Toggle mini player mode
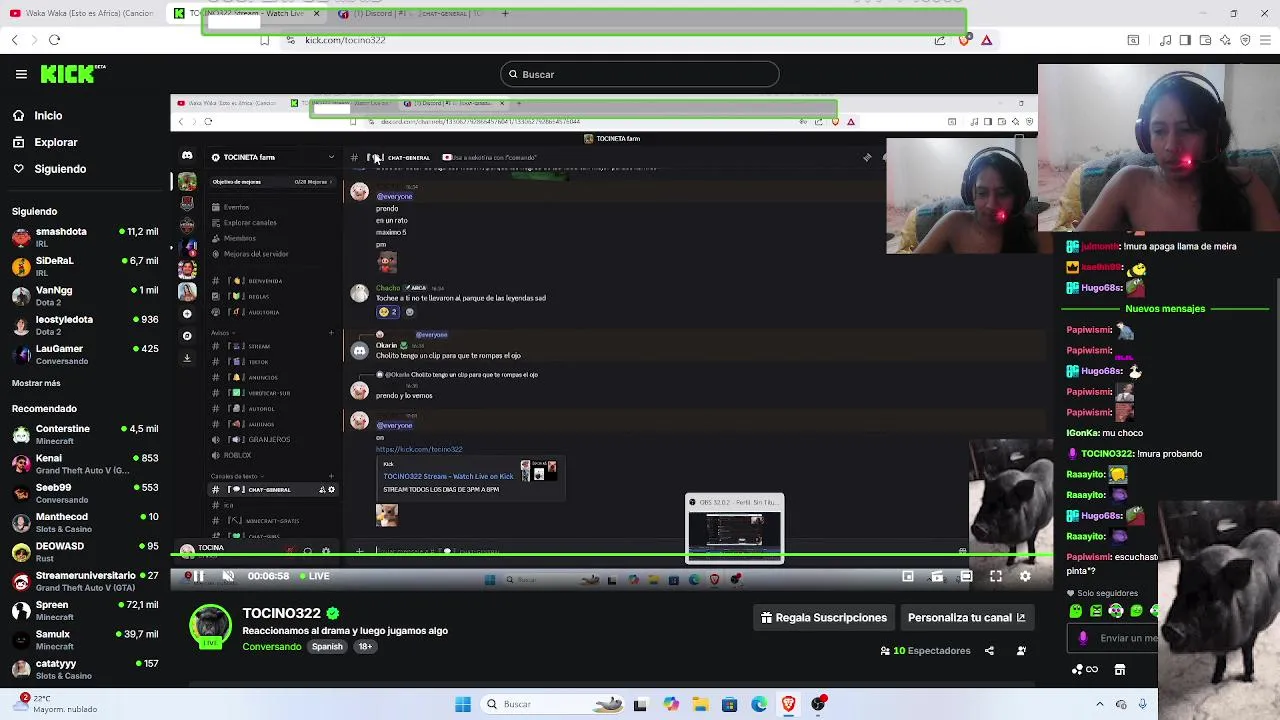The width and height of the screenshot is (1280, 720). pyautogui.click(x=908, y=576)
